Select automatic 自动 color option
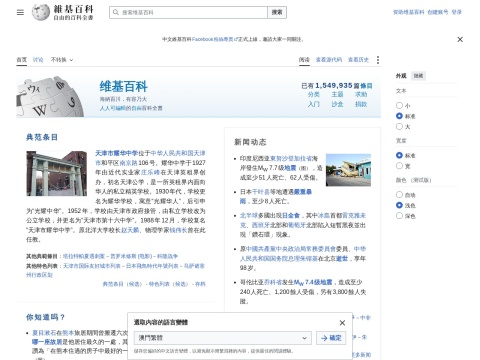This screenshot has height=360, width=480. coord(399,195)
